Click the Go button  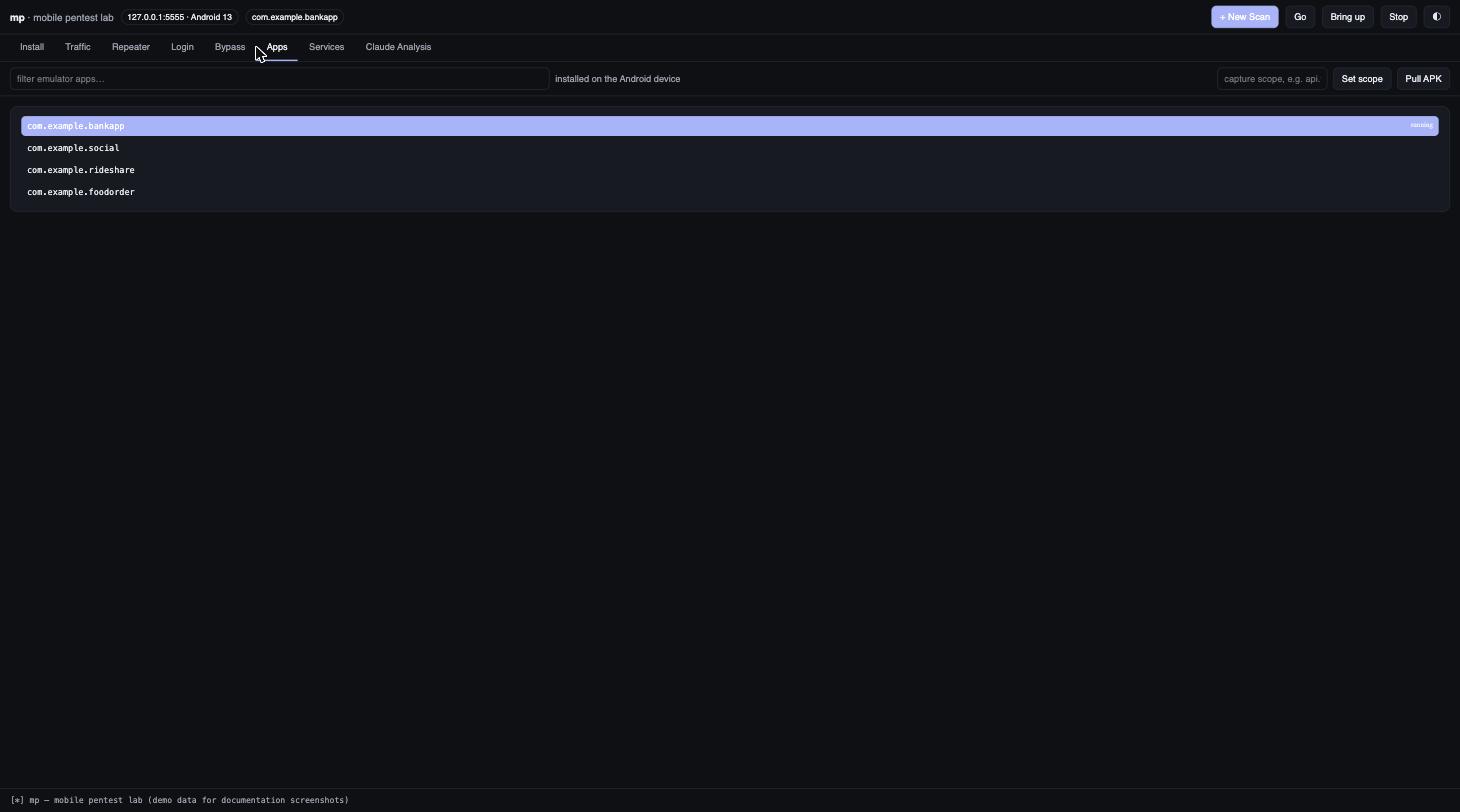tap(1300, 17)
